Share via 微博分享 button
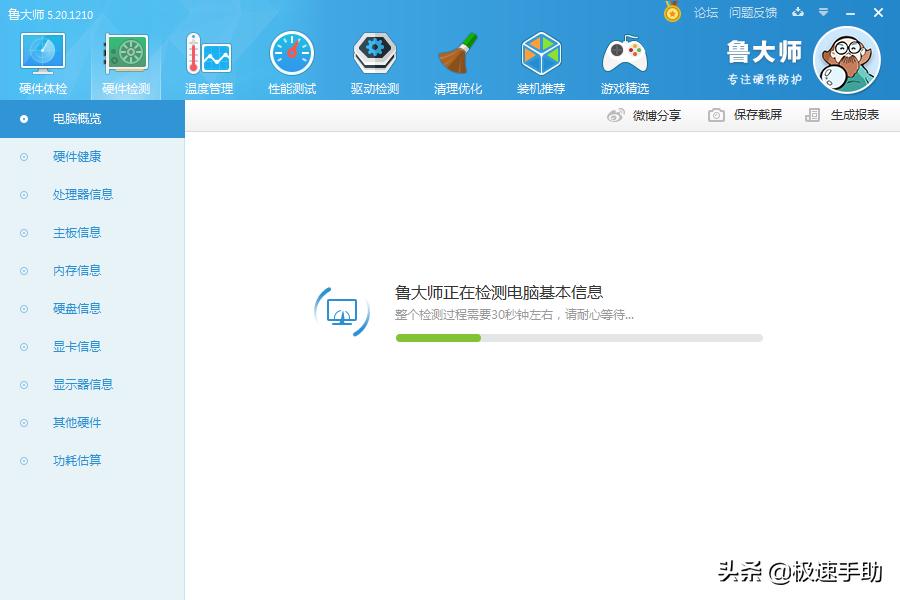The height and width of the screenshot is (600, 900). (x=655, y=115)
